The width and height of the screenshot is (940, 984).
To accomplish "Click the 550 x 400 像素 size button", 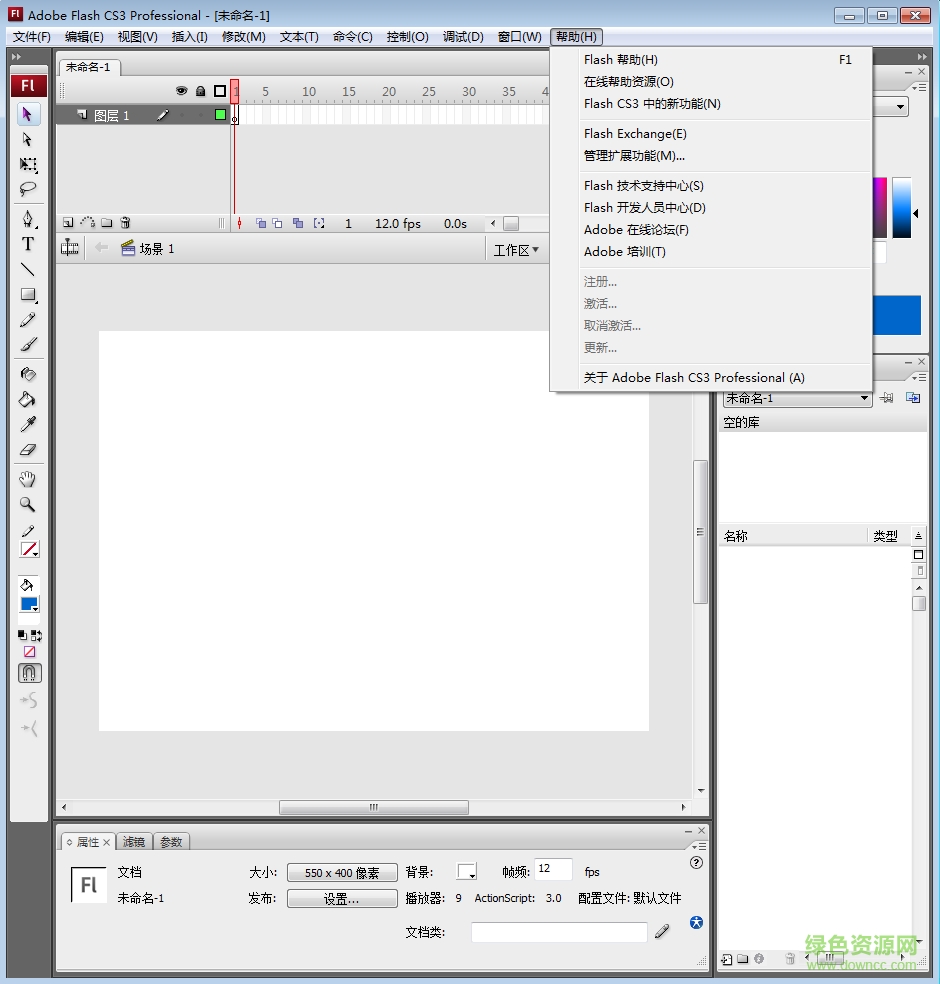I will click(341, 871).
